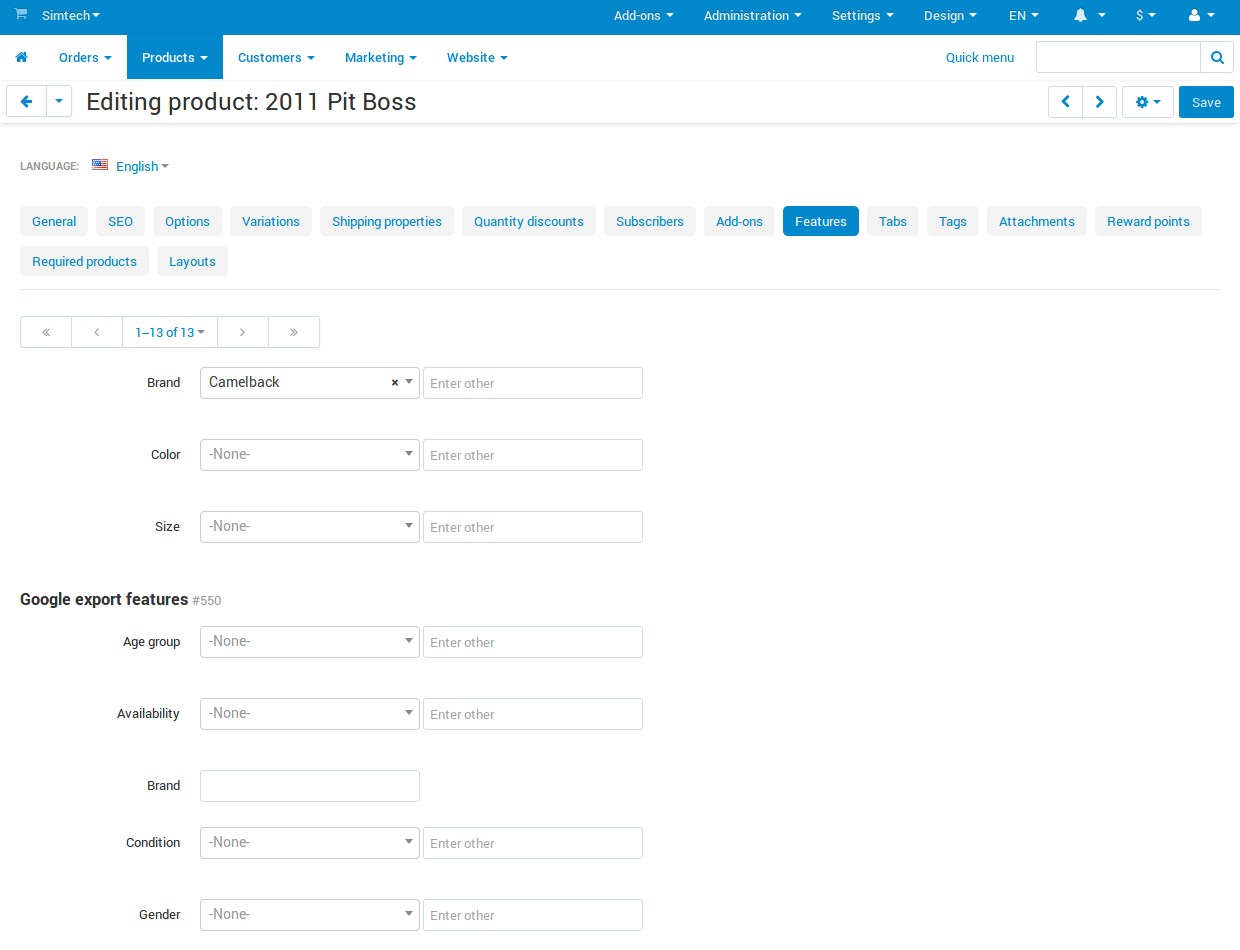
Task: Open the user account icon menu
Action: pos(1201,16)
